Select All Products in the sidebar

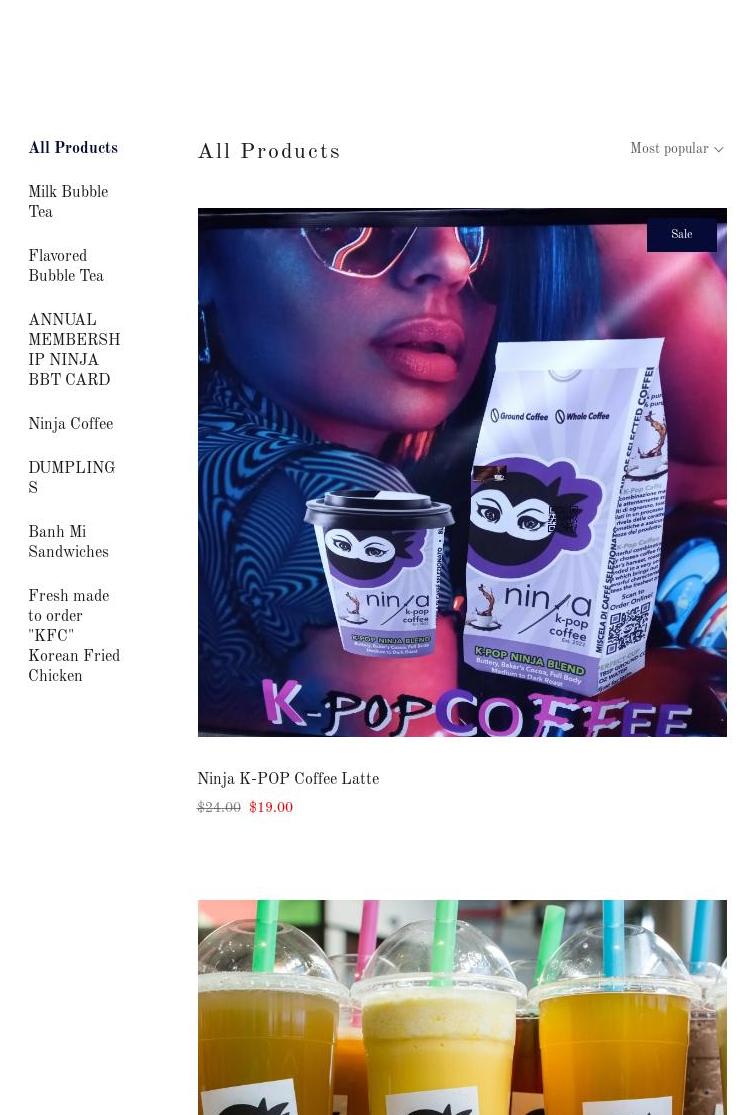(x=73, y=147)
